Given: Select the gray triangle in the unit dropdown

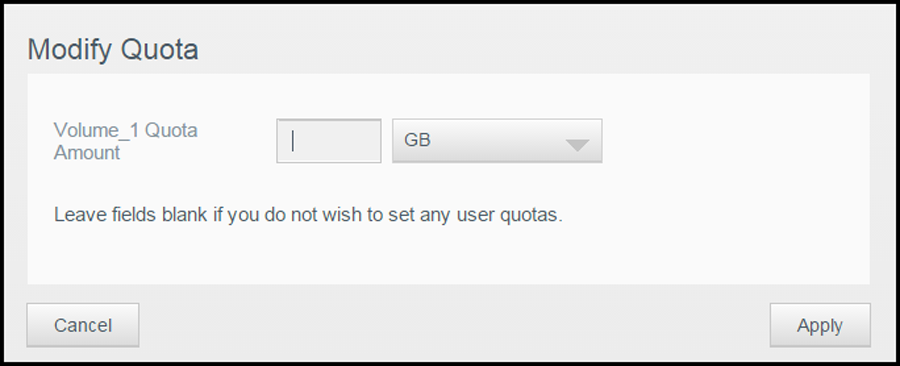Looking at the screenshot, I should 577,145.
